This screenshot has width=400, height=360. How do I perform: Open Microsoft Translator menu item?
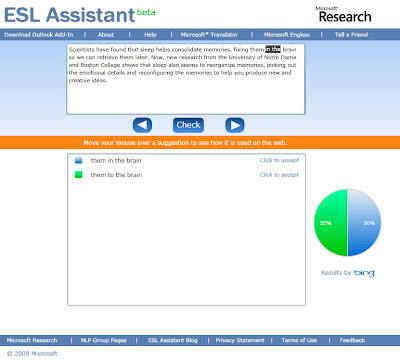pos(209,35)
